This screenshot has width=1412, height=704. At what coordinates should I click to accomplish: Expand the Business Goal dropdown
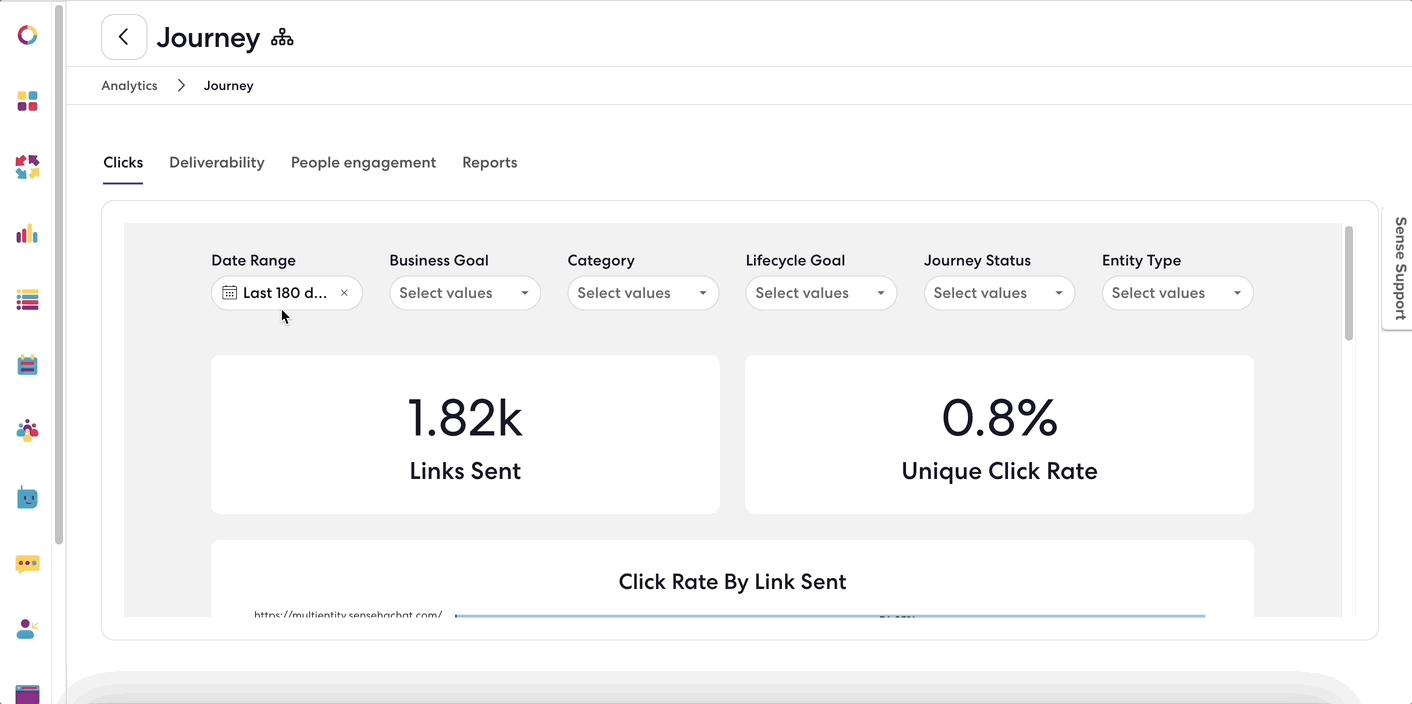(465, 293)
